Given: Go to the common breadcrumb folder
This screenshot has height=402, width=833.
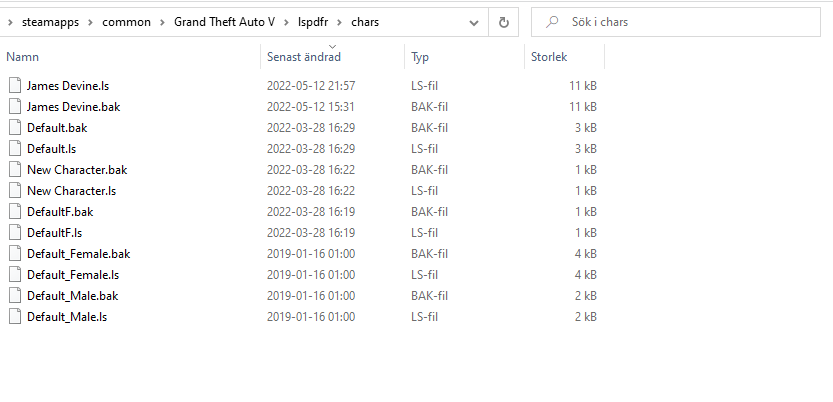Looking at the screenshot, I should pyautogui.click(x=126, y=22).
